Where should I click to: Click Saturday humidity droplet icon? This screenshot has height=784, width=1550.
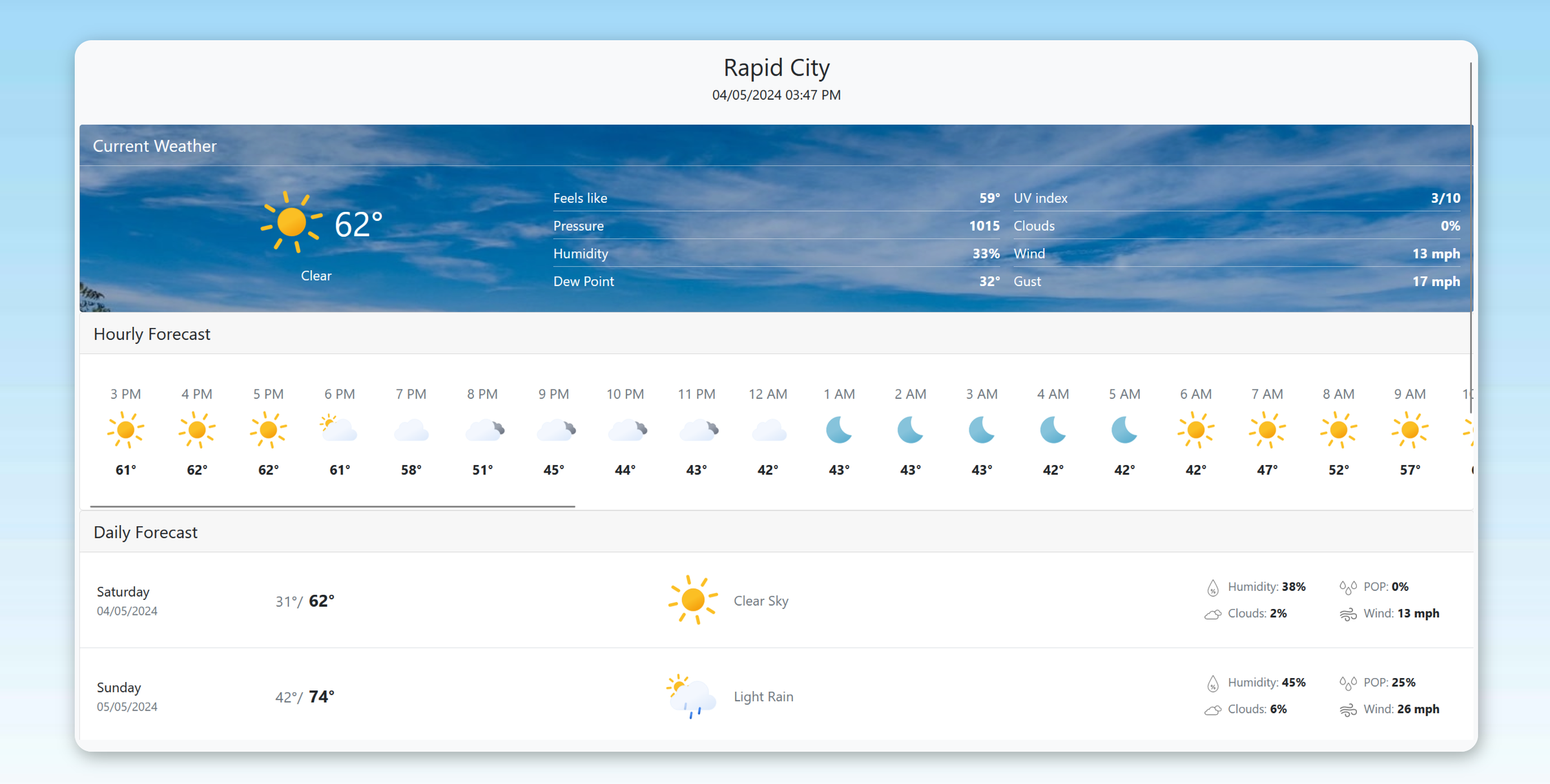(x=1212, y=588)
